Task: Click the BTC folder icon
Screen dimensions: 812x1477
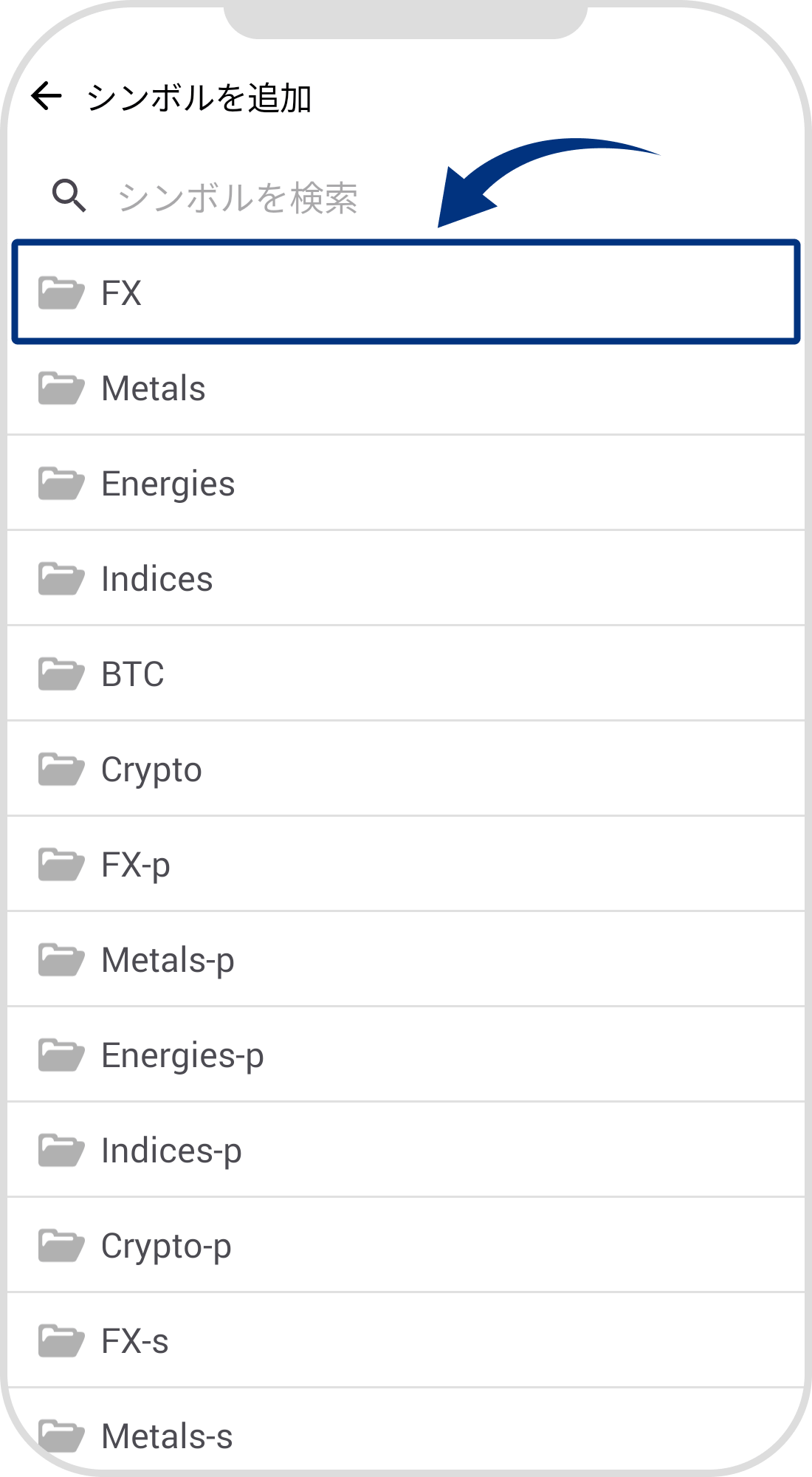Action: [x=61, y=674]
